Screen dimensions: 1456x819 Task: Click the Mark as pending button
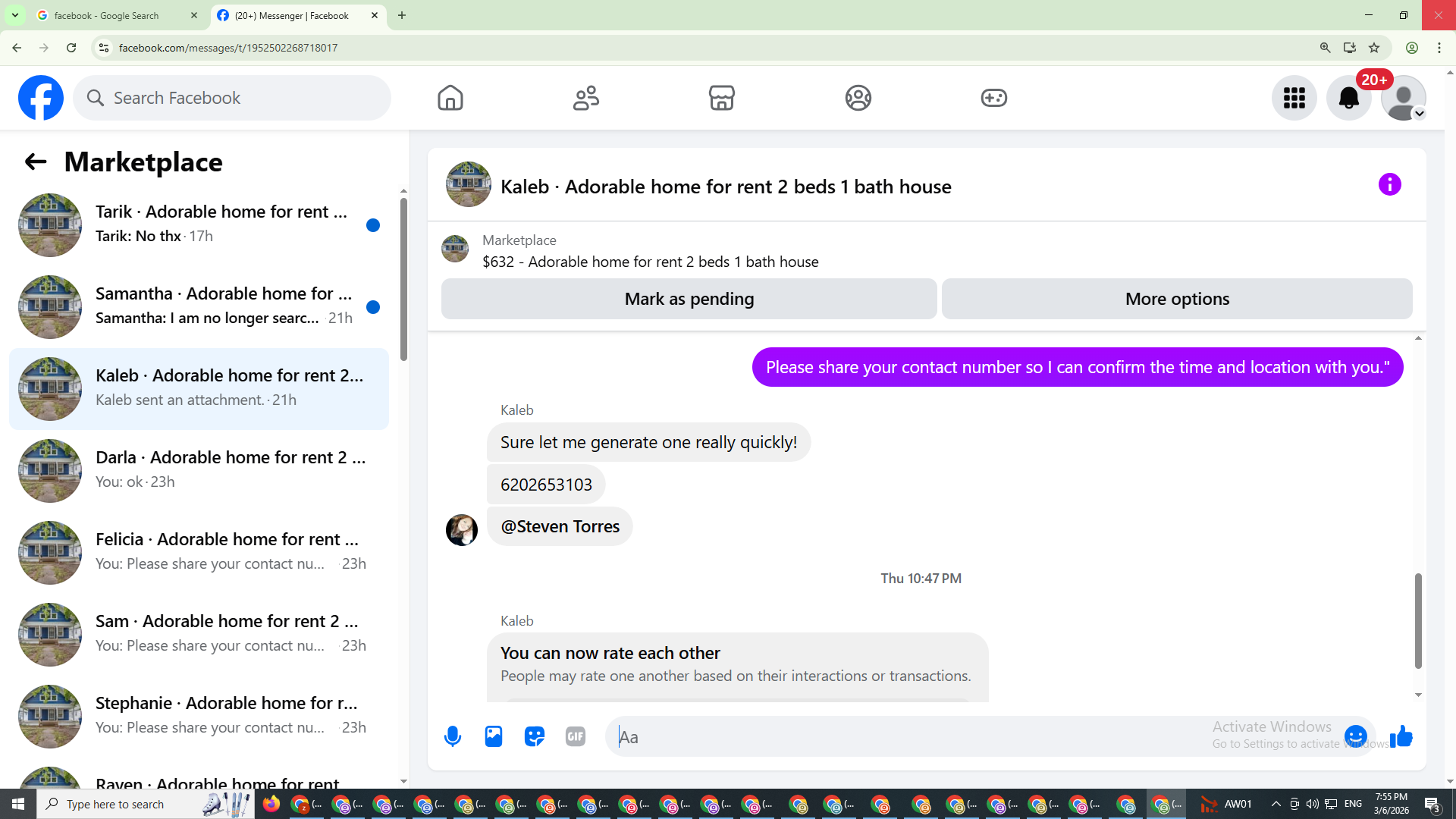click(x=689, y=299)
